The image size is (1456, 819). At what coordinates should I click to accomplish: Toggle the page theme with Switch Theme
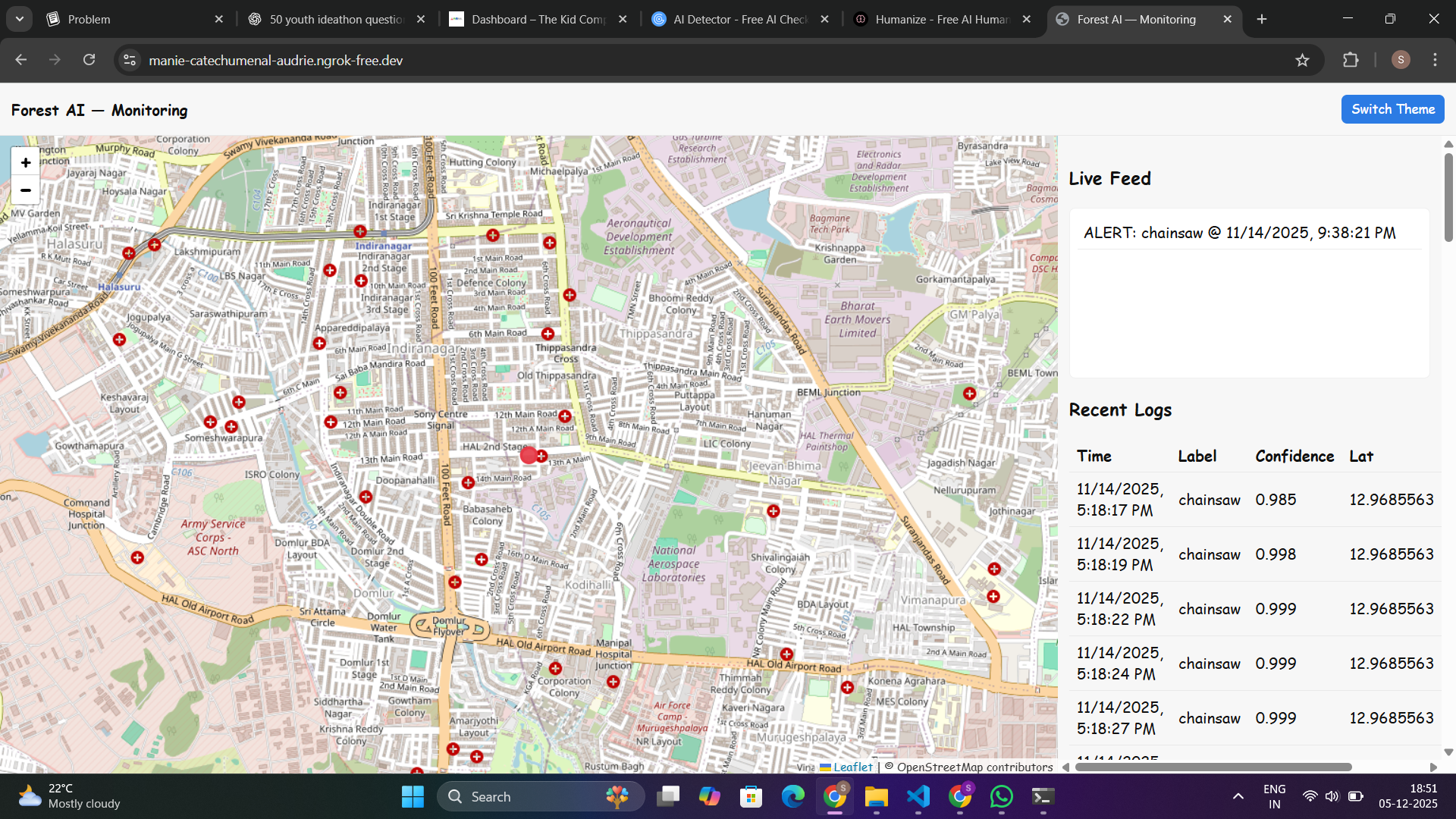tap(1392, 109)
